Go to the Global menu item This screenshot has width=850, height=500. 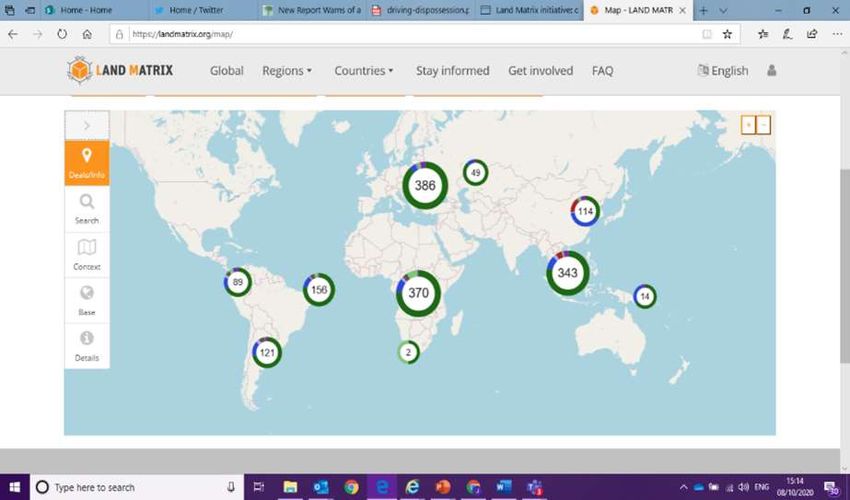[227, 71]
